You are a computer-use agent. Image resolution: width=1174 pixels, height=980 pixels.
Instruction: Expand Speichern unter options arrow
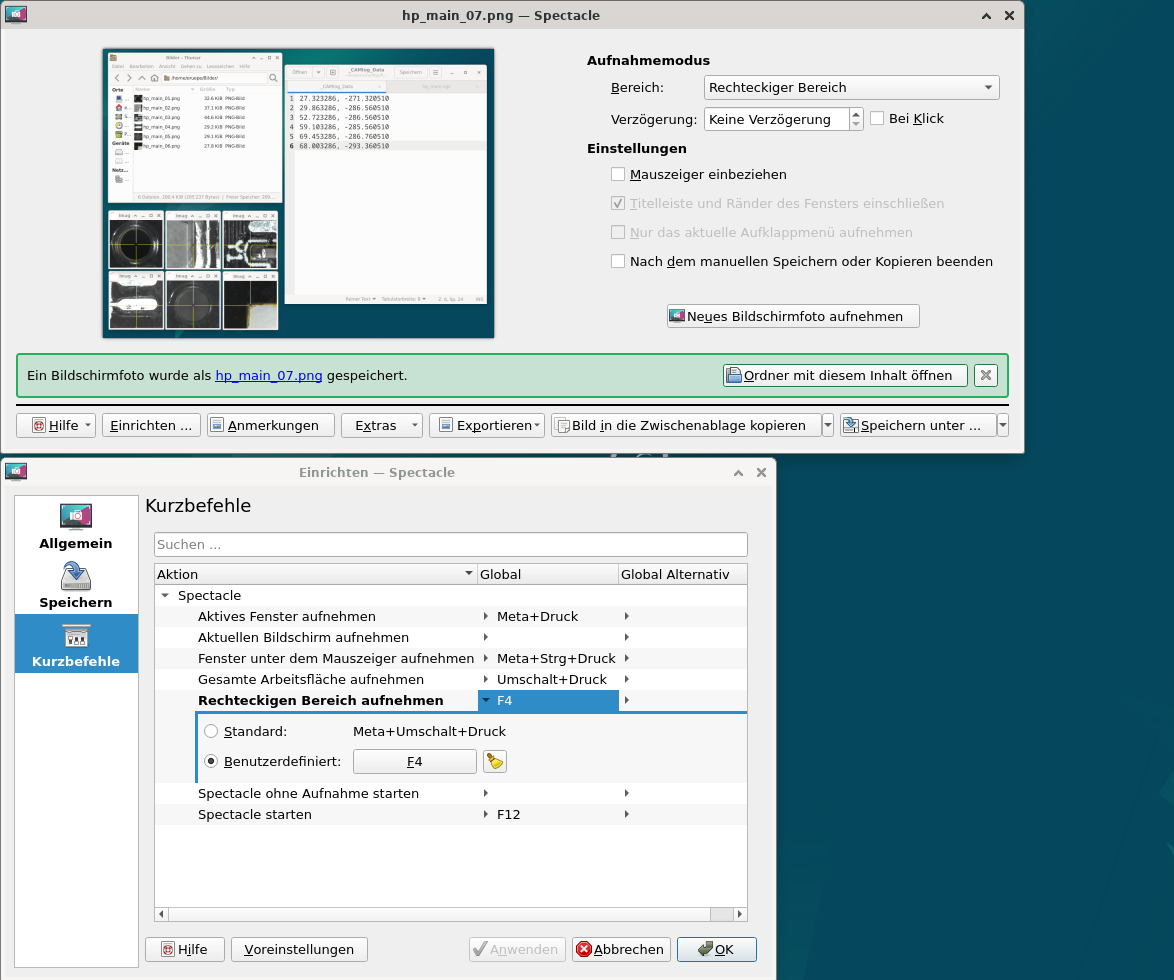(1003, 425)
